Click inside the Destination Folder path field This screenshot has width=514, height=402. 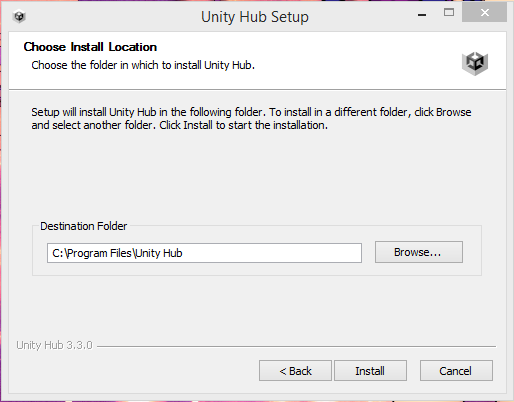[x=204, y=253]
